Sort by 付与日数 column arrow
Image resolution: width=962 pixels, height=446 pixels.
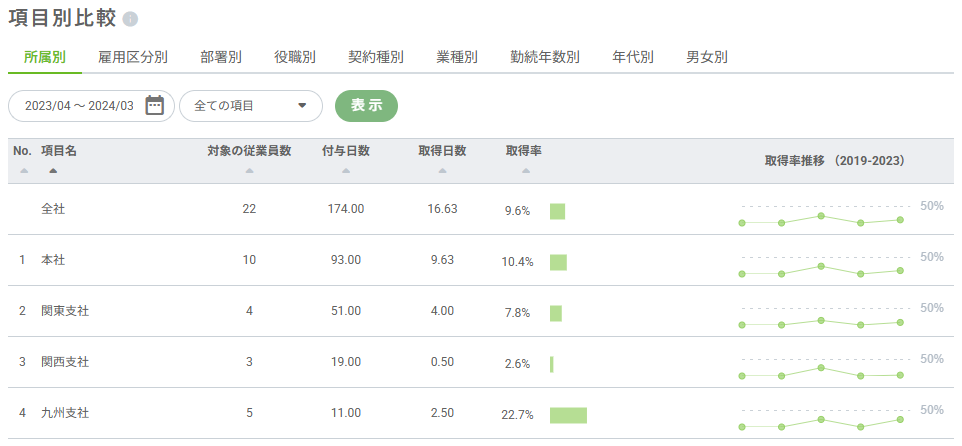click(x=346, y=171)
